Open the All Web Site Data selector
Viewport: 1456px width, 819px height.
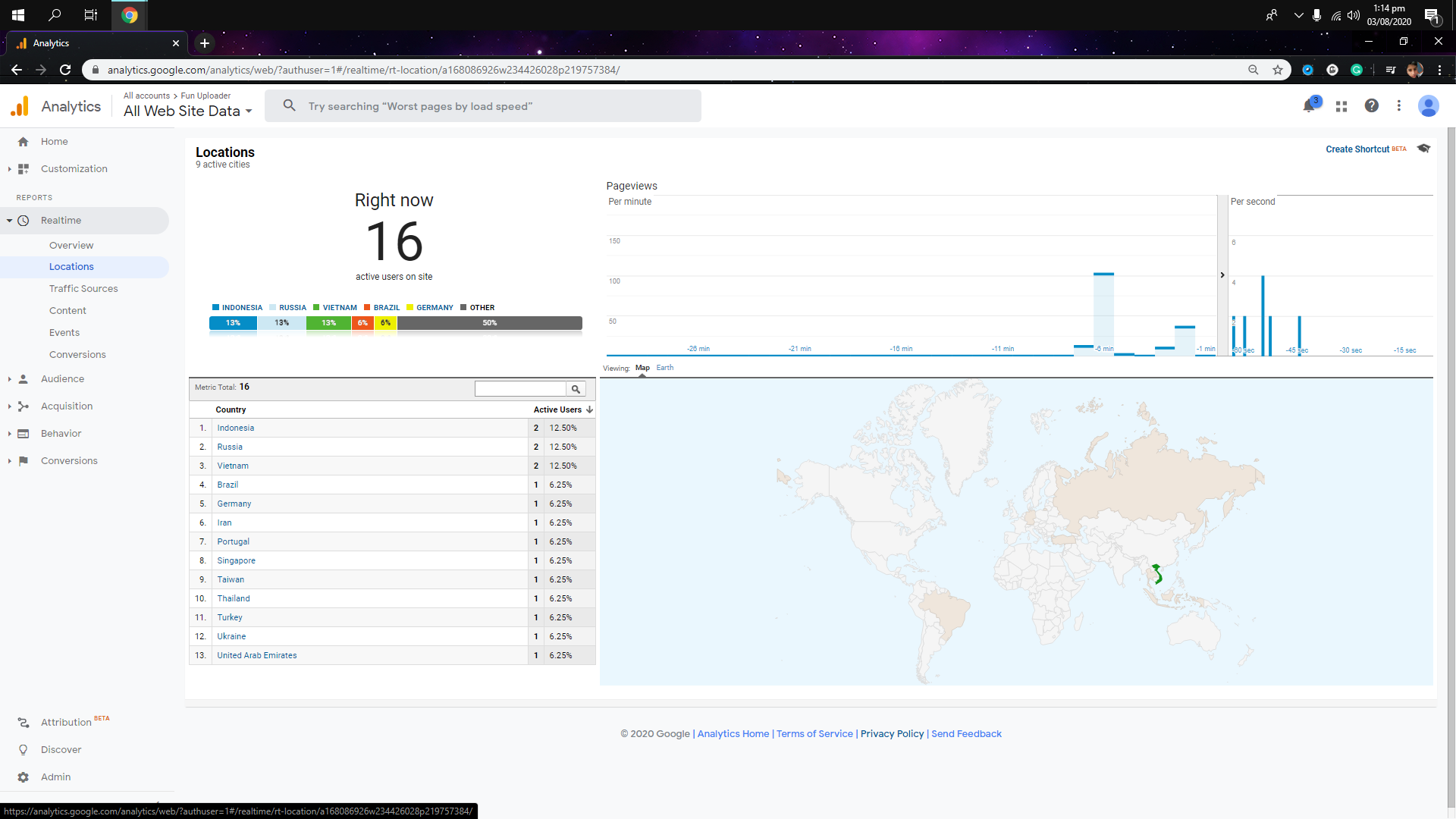point(187,111)
